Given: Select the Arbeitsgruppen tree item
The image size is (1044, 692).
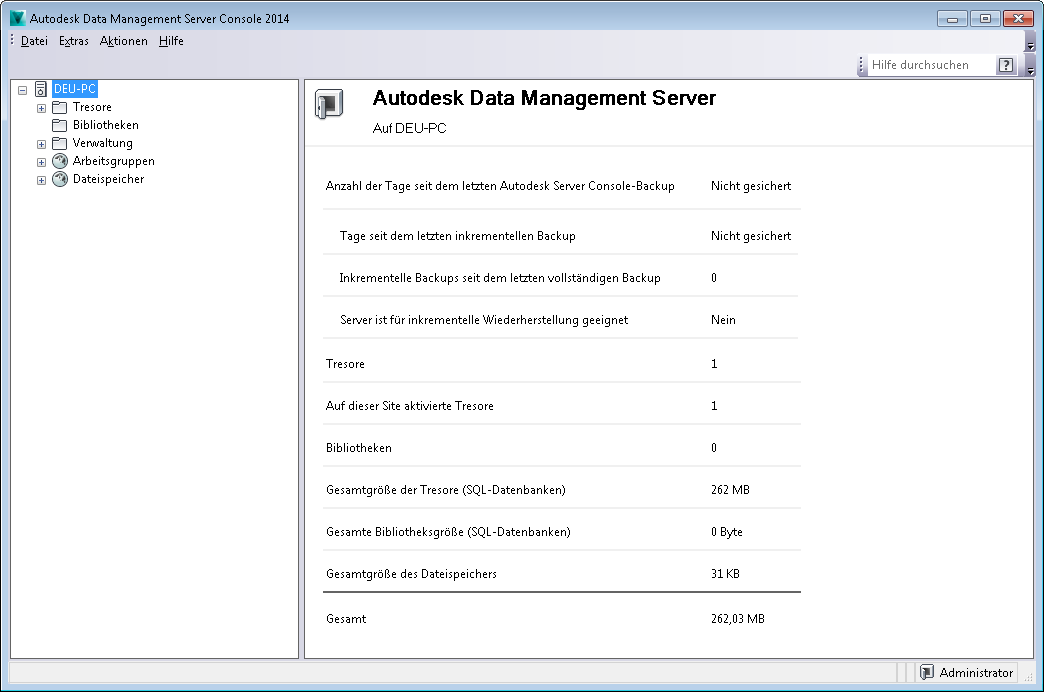Looking at the screenshot, I should point(113,161).
